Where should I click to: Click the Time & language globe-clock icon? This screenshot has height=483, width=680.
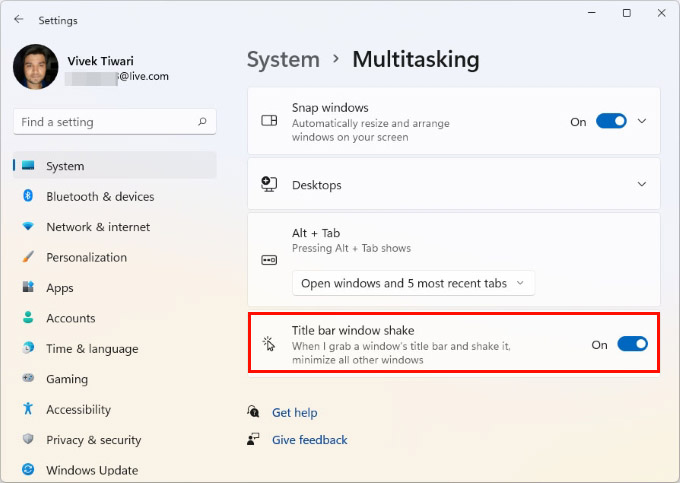pos(28,348)
